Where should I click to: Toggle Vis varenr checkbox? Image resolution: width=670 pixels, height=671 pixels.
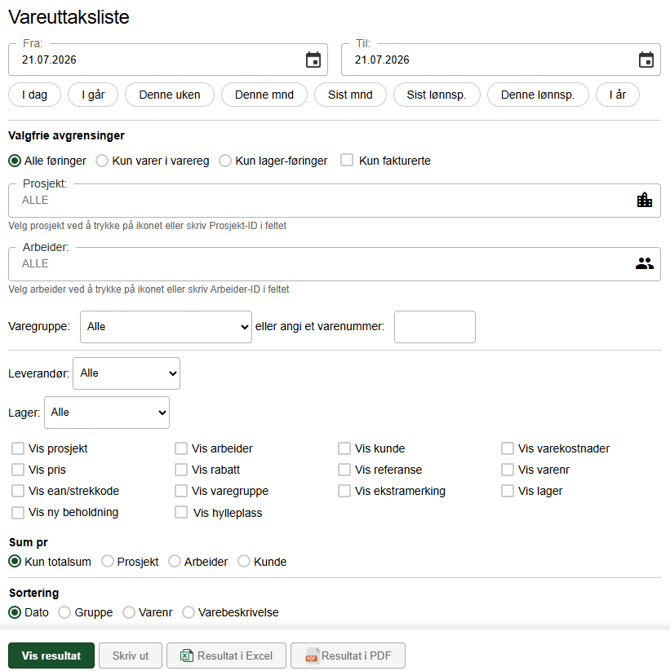pos(507,469)
